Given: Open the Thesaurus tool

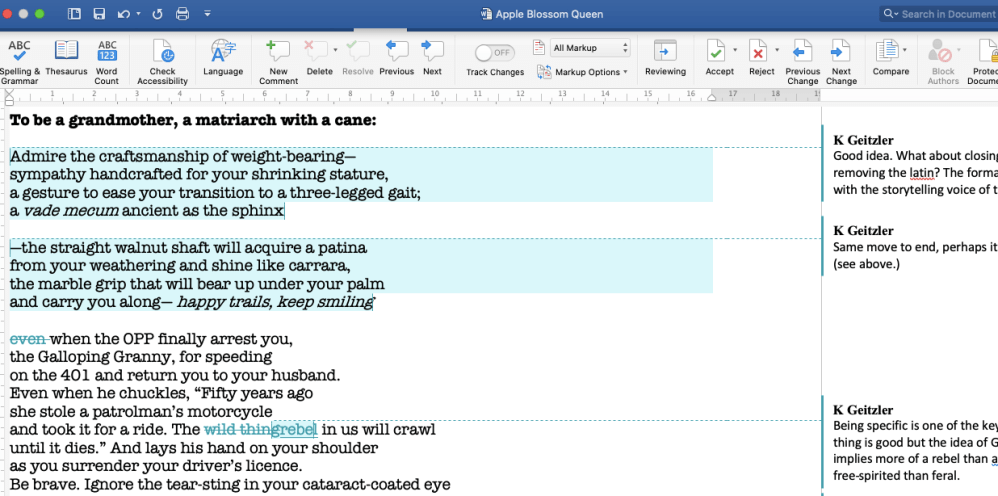Looking at the screenshot, I should pyautogui.click(x=66, y=60).
